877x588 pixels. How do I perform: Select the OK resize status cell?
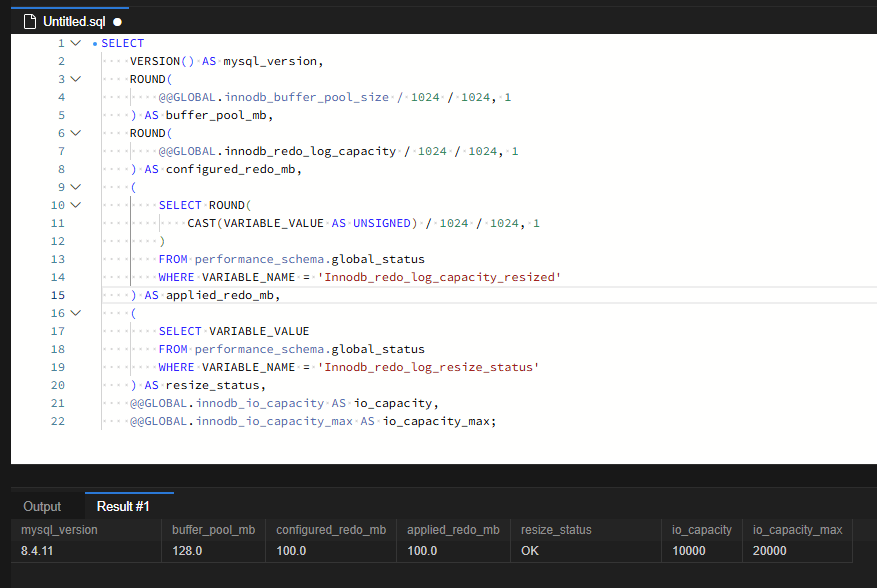pos(586,551)
